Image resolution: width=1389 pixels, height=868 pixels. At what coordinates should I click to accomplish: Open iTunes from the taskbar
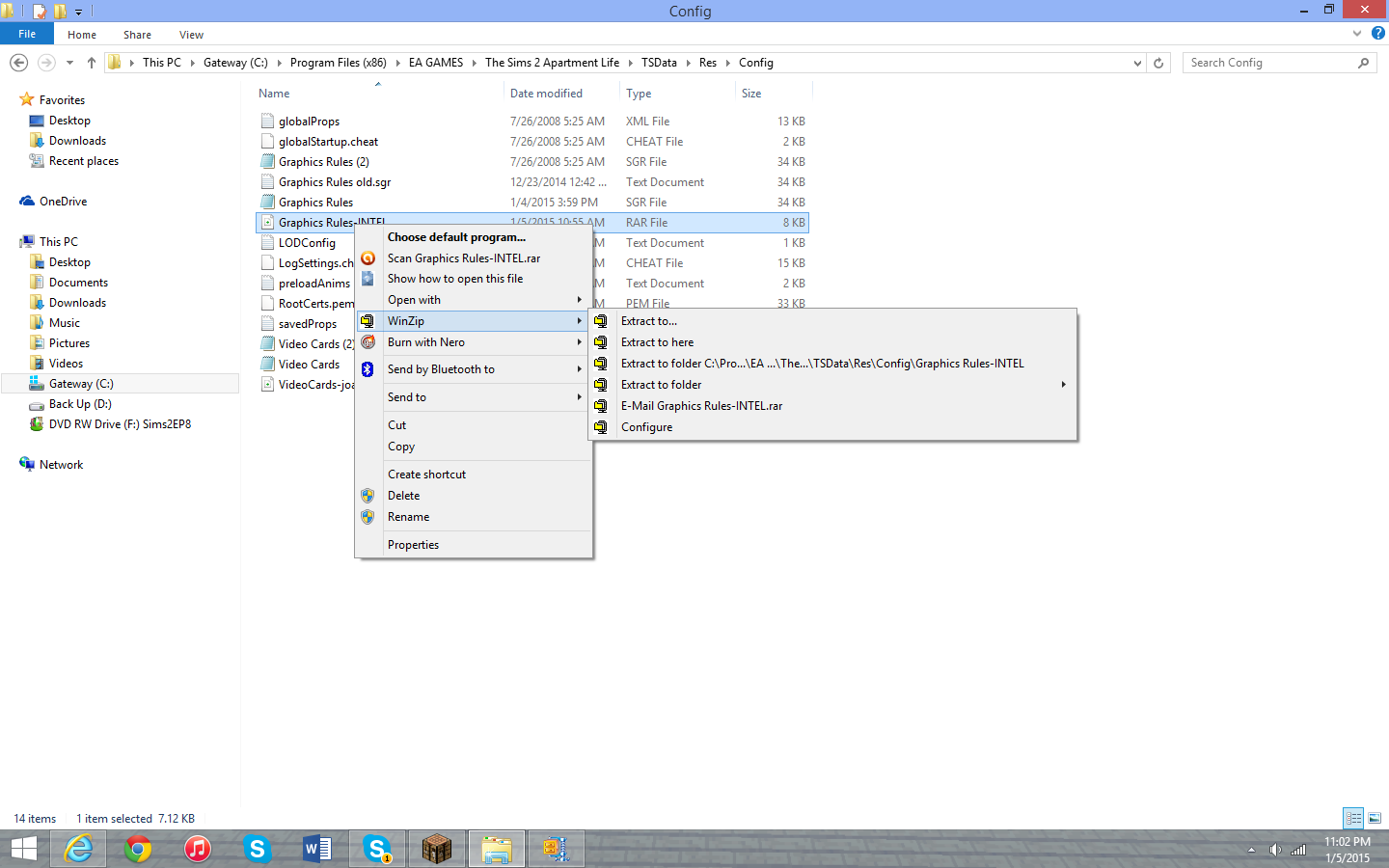(198, 849)
